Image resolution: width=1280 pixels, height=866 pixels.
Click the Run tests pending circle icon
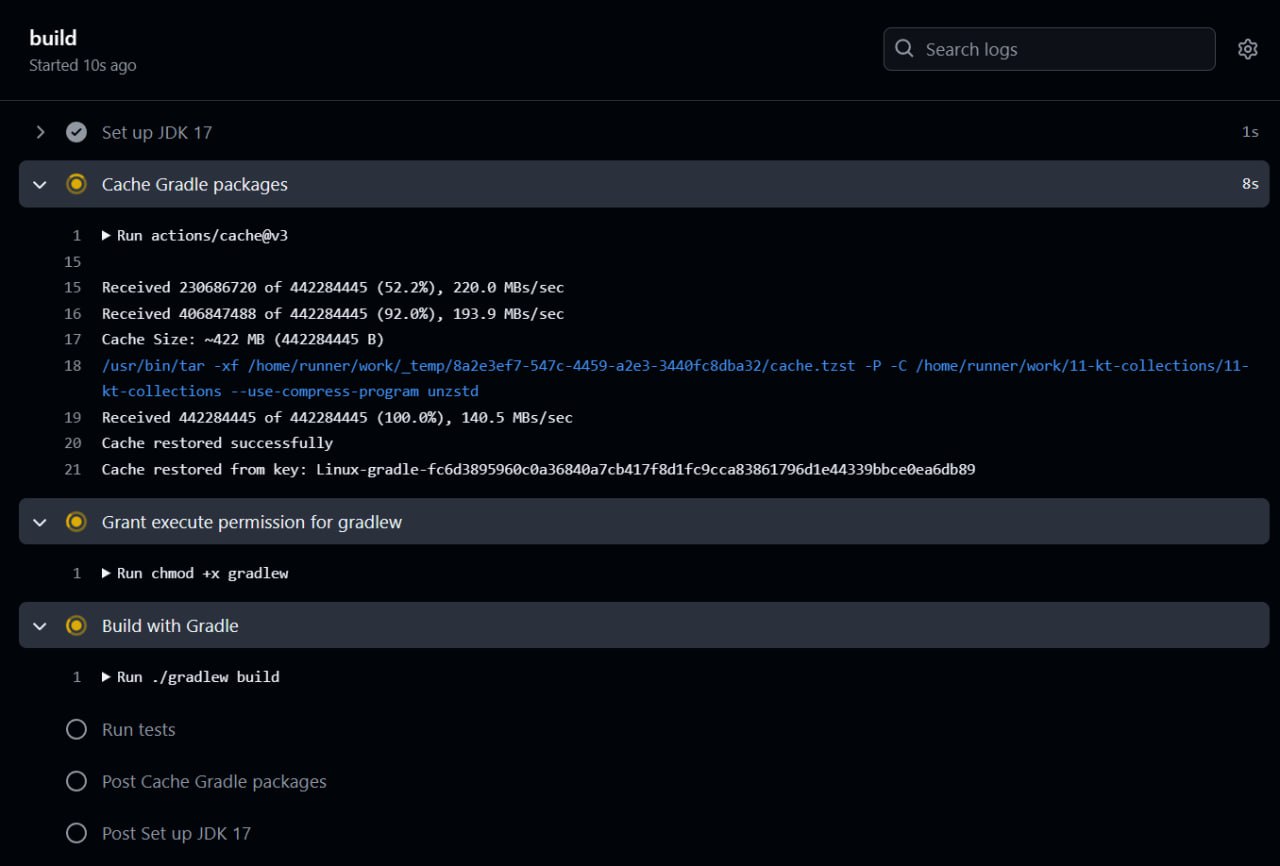pyautogui.click(x=76, y=730)
